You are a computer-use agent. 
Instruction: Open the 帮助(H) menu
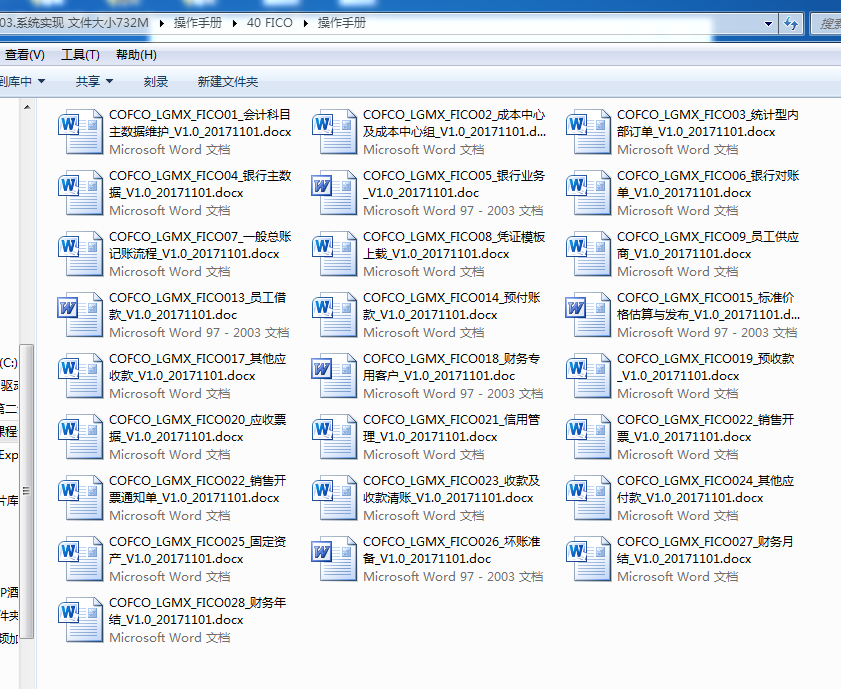tap(136, 55)
